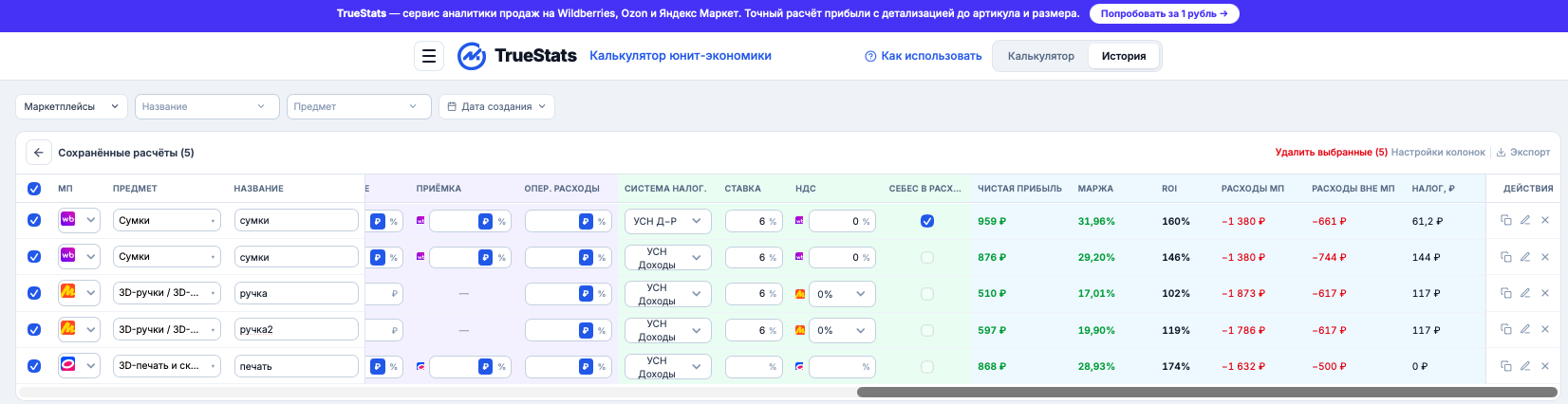This screenshot has width=1568, height=404.
Task: Click the 61,2 ₽ tax value
Action: tap(1428, 221)
